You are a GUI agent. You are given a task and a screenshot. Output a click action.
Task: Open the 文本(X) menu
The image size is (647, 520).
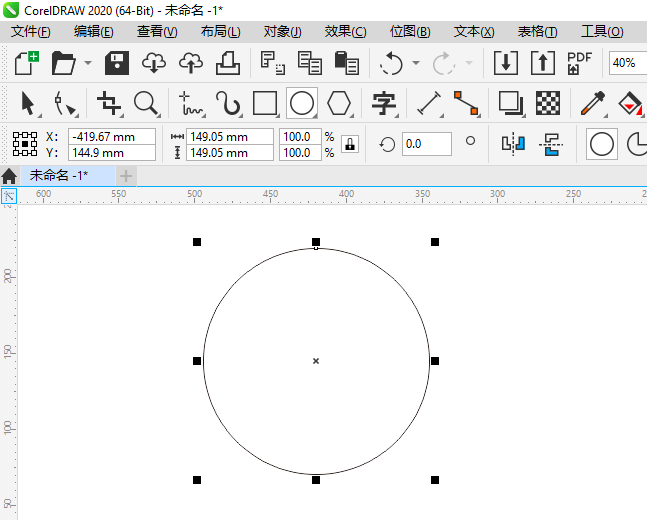click(474, 31)
